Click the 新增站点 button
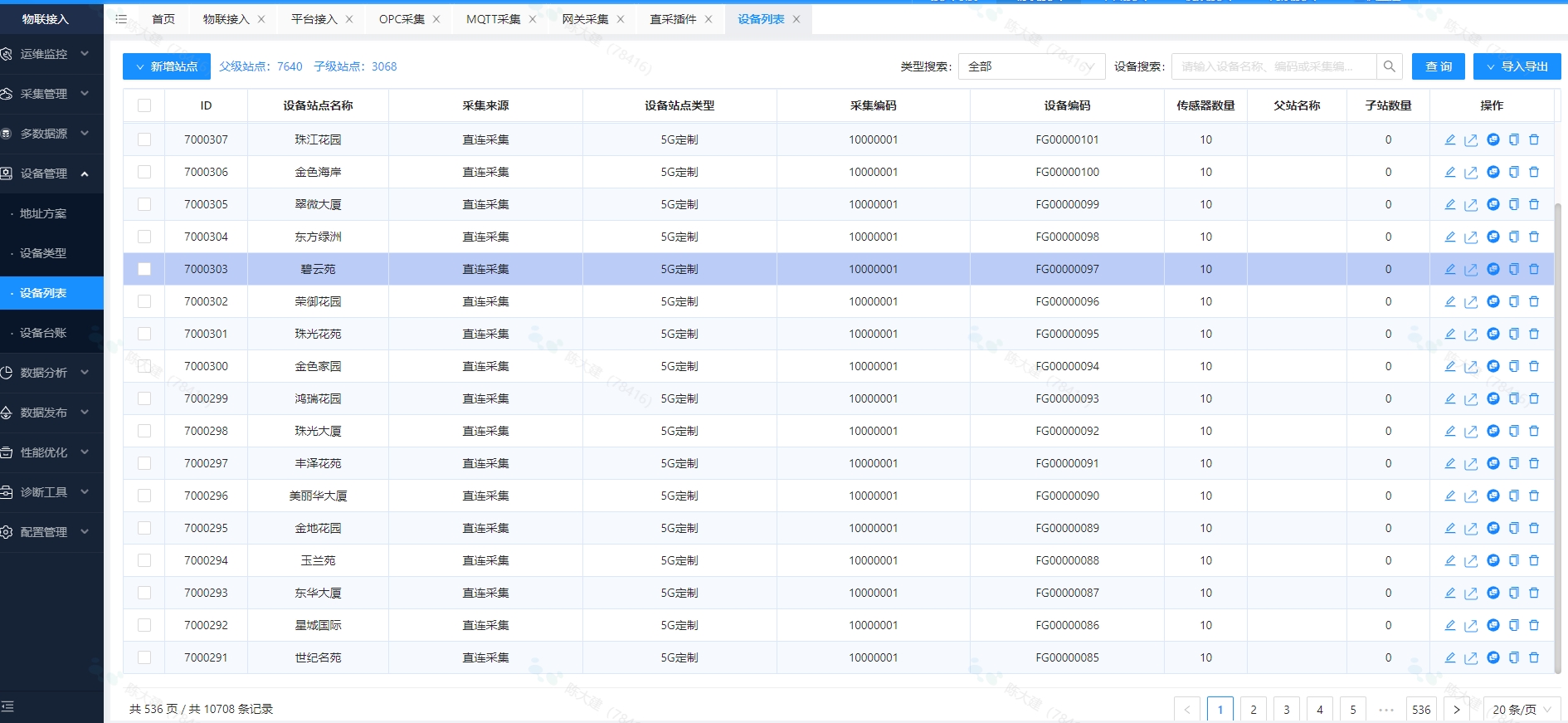 coord(167,66)
